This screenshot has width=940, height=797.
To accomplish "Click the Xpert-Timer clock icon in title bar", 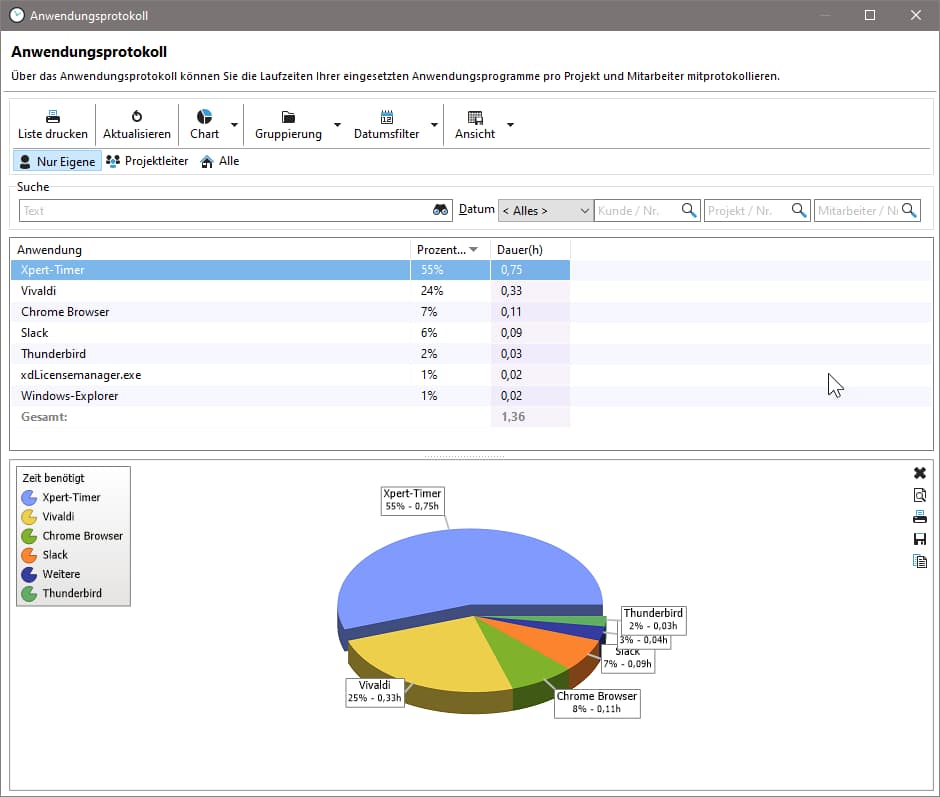I will pos(17,15).
